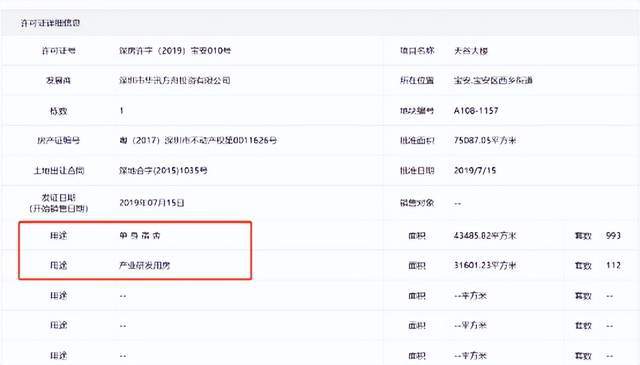Click the 批准日期 label
Viewport: 640px width, 365px height.
(417, 171)
